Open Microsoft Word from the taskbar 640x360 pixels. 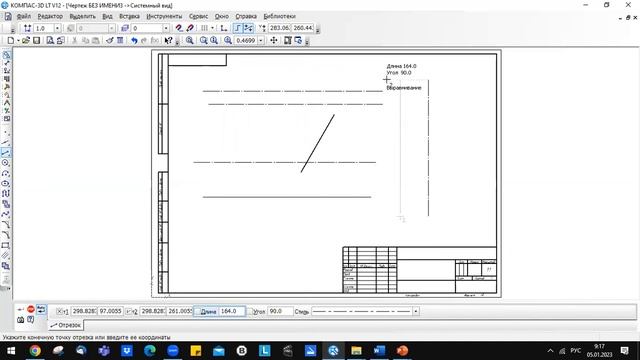379,351
